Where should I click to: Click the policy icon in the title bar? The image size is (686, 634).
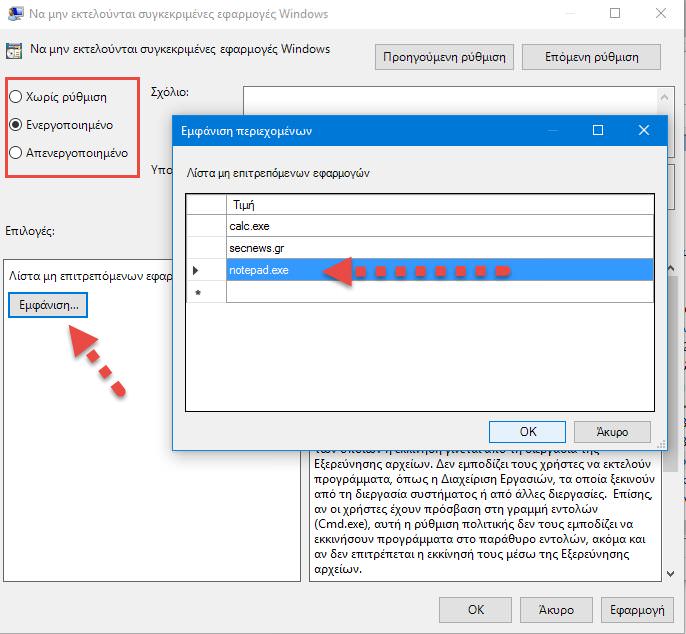click(14, 15)
